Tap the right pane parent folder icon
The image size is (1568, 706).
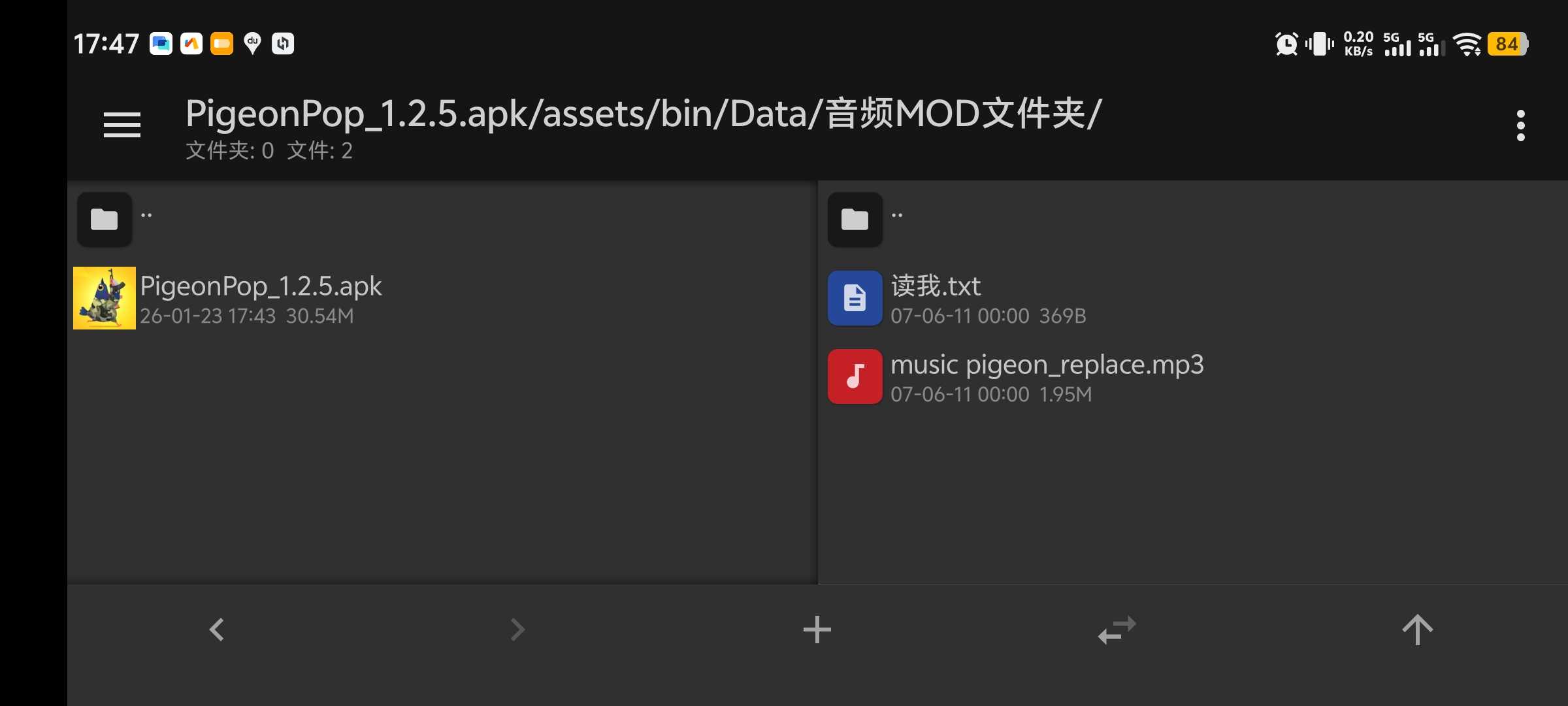(855, 220)
